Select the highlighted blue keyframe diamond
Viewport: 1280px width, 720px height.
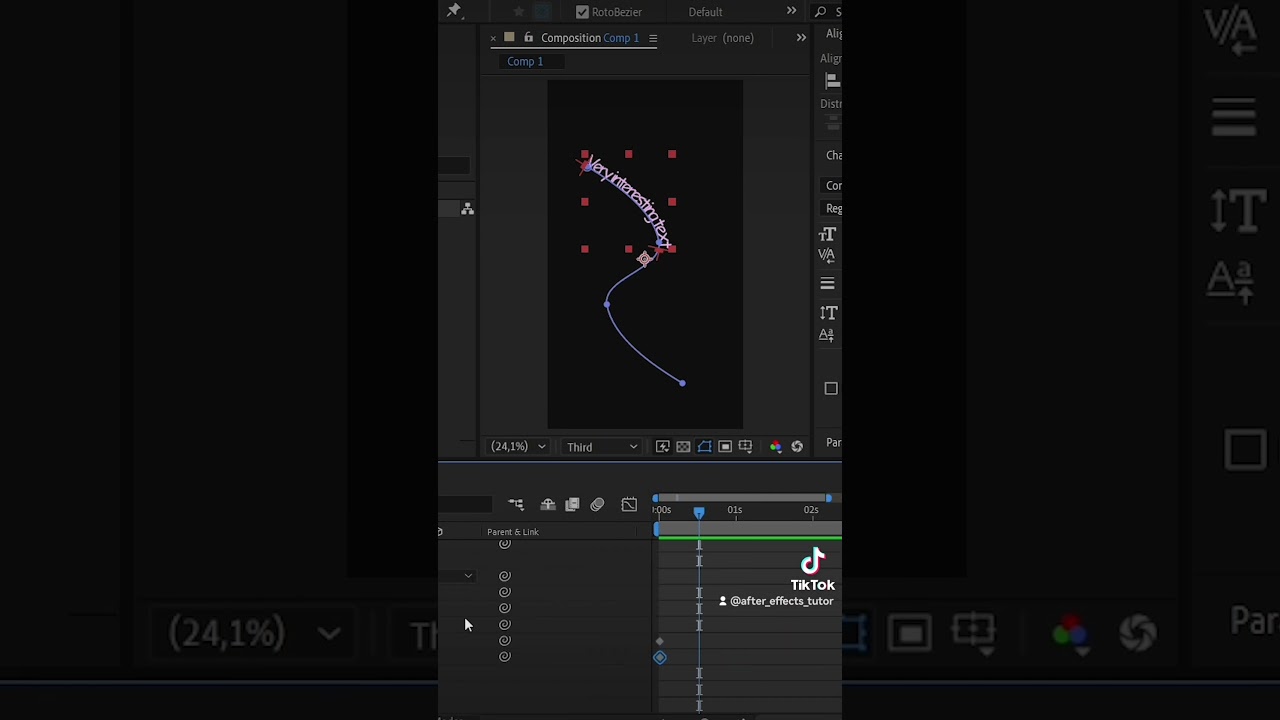click(660, 657)
